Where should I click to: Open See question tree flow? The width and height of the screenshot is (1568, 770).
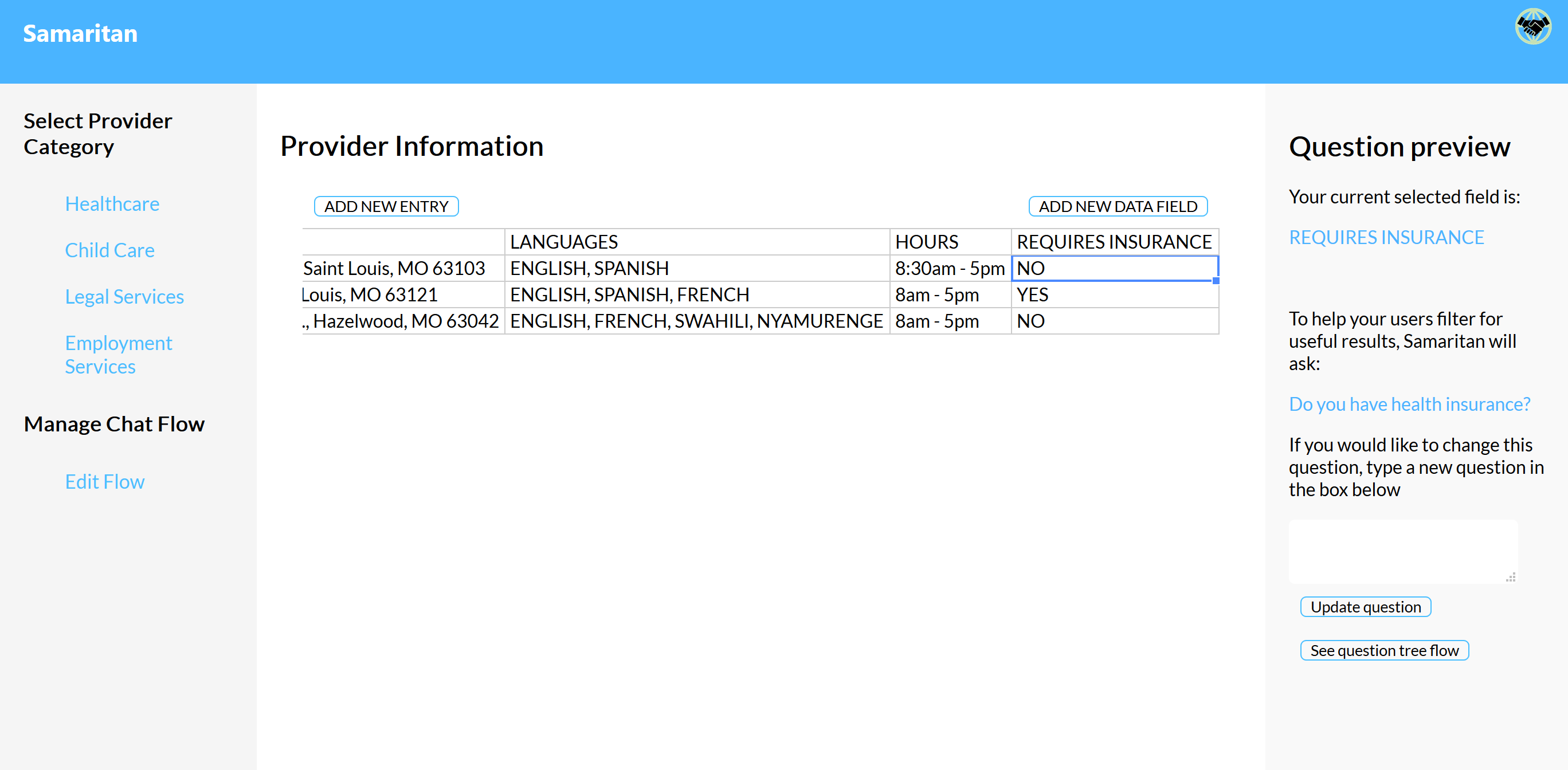[1384, 650]
